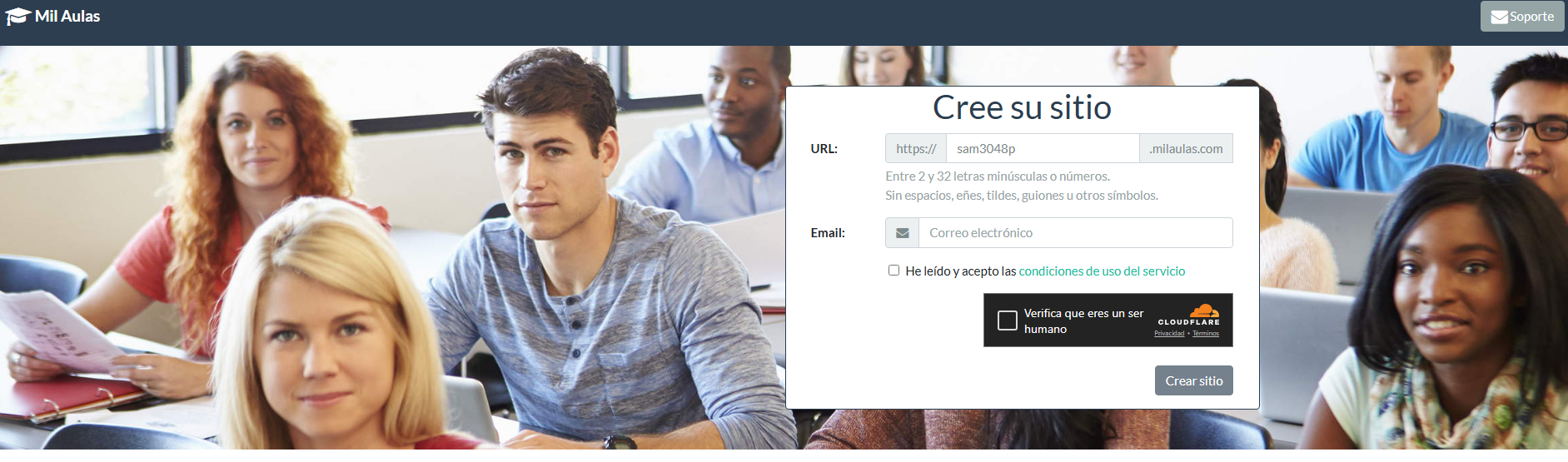The height and width of the screenshot is (462, 1568).
Task: Click the graduation cap logo icon
Action: [17, 17]
